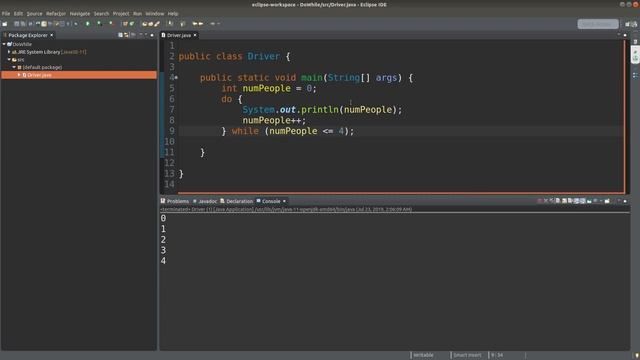640x360 pixels.
Task: Click the New file toolbar icon
Action: point(4,24)
